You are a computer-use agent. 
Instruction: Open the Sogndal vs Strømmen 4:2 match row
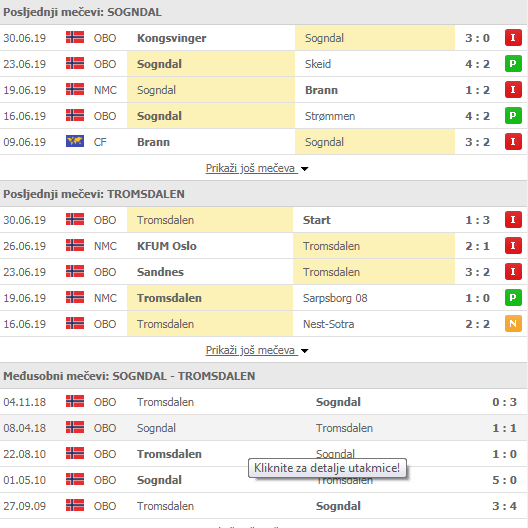264,116
